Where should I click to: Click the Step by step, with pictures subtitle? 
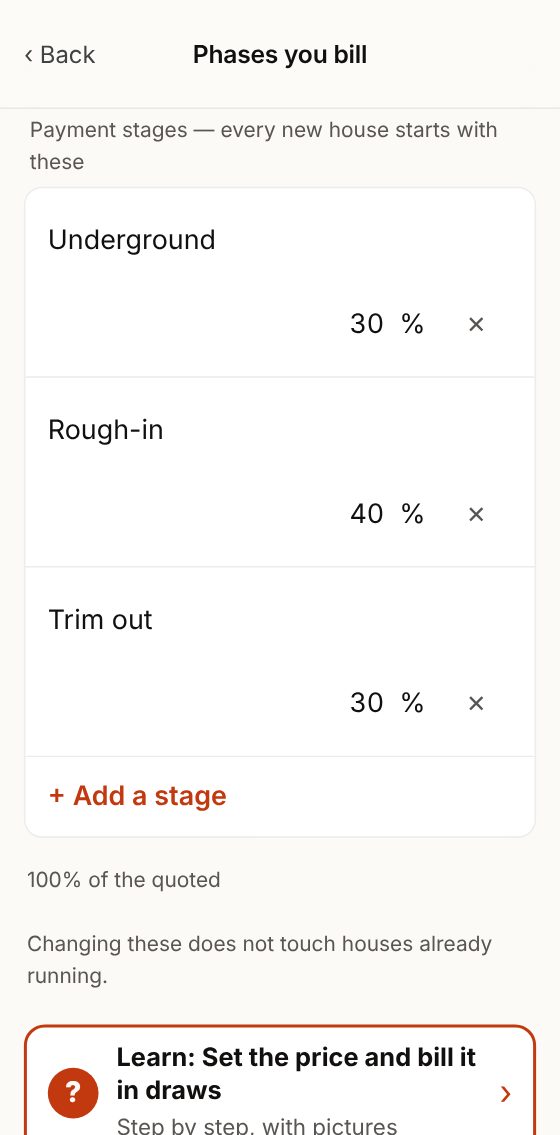(257, 1126)
